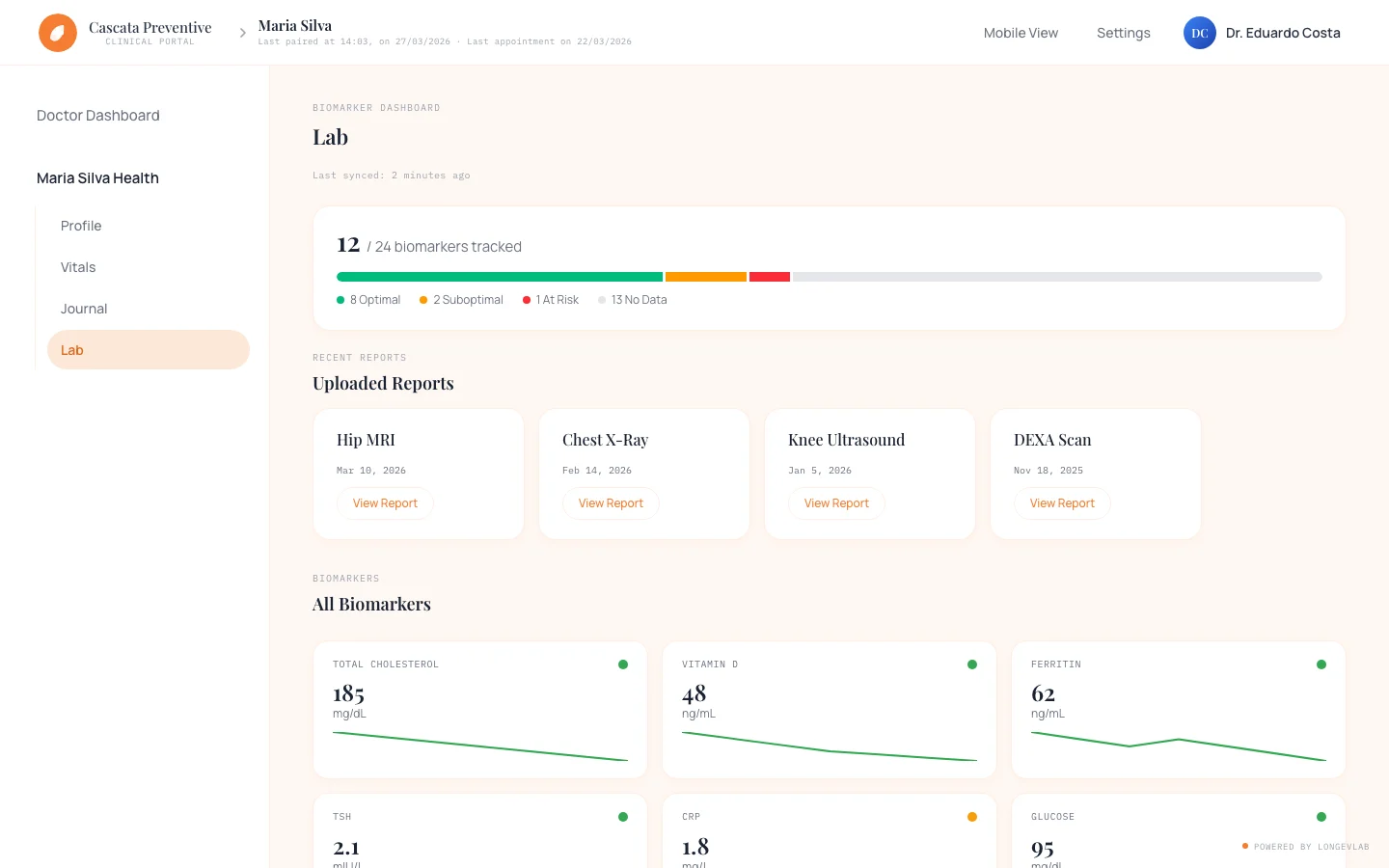
Task: Click the CRP orange status dot
Action: [972, 817]
